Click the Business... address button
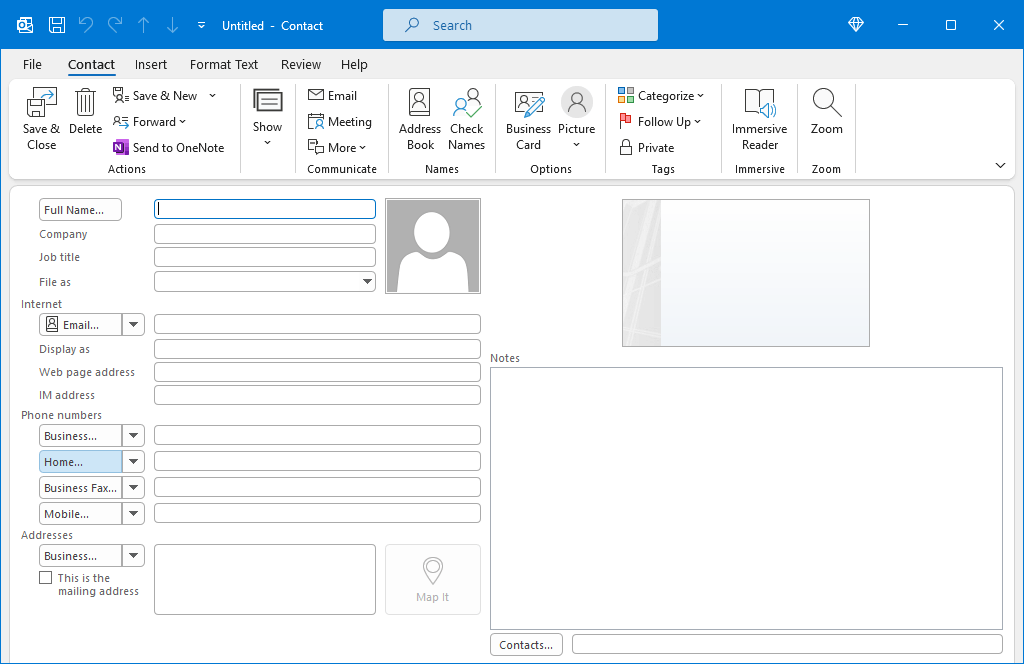This screenshot has height=664, width=1024. [x=80, y=556]
